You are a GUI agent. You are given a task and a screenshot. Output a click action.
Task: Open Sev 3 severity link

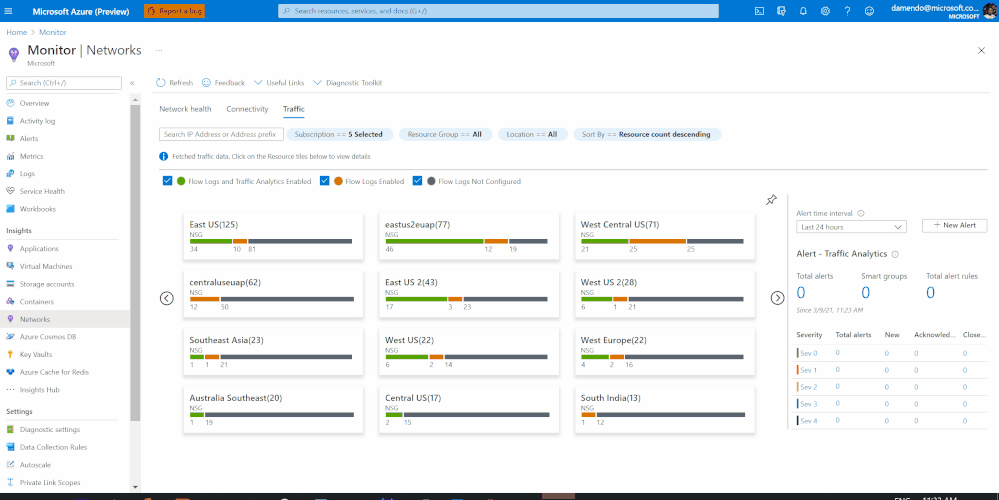[809, 404]
